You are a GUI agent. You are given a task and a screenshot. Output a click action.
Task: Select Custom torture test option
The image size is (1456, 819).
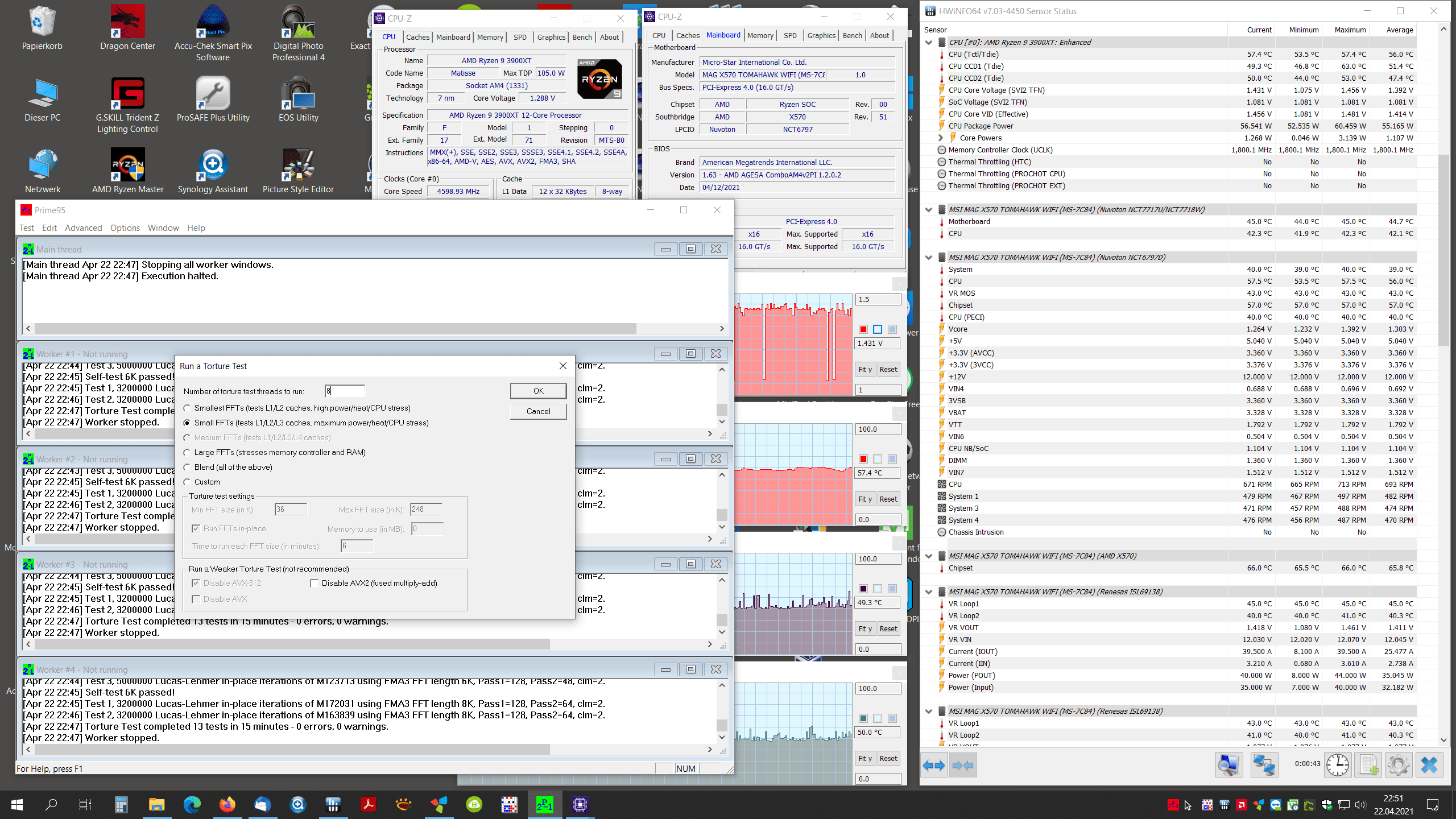pos(187,482)
